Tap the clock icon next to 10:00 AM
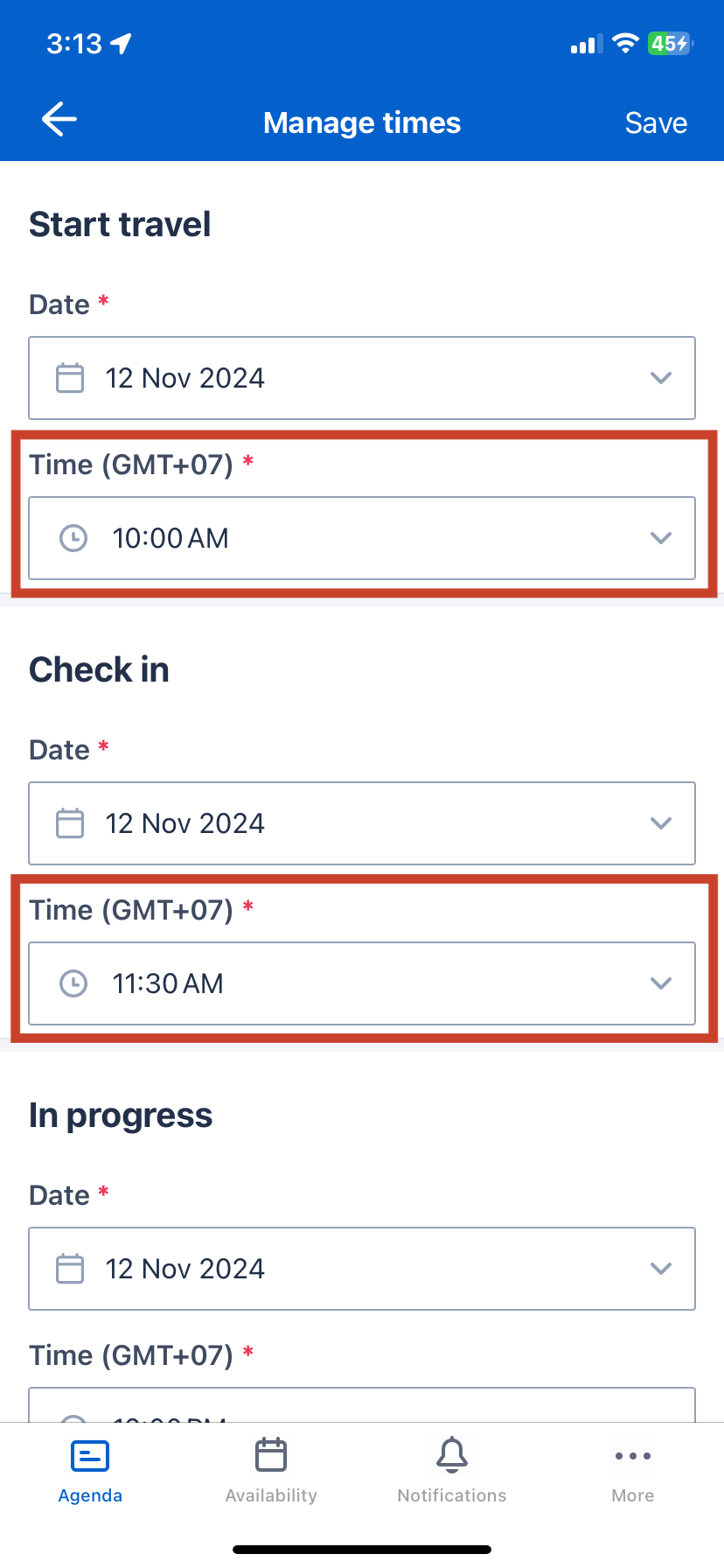 coord(73,538)
